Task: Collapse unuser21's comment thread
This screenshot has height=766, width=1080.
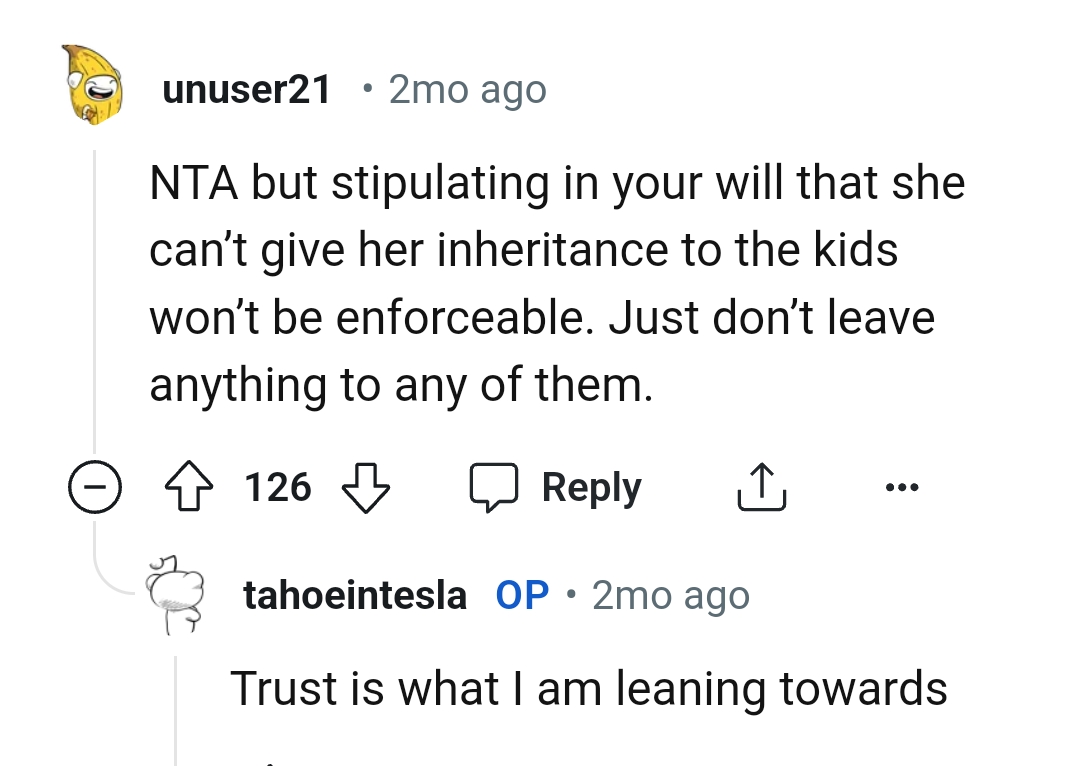Action: pyautogui.click(x=95, y=487)
